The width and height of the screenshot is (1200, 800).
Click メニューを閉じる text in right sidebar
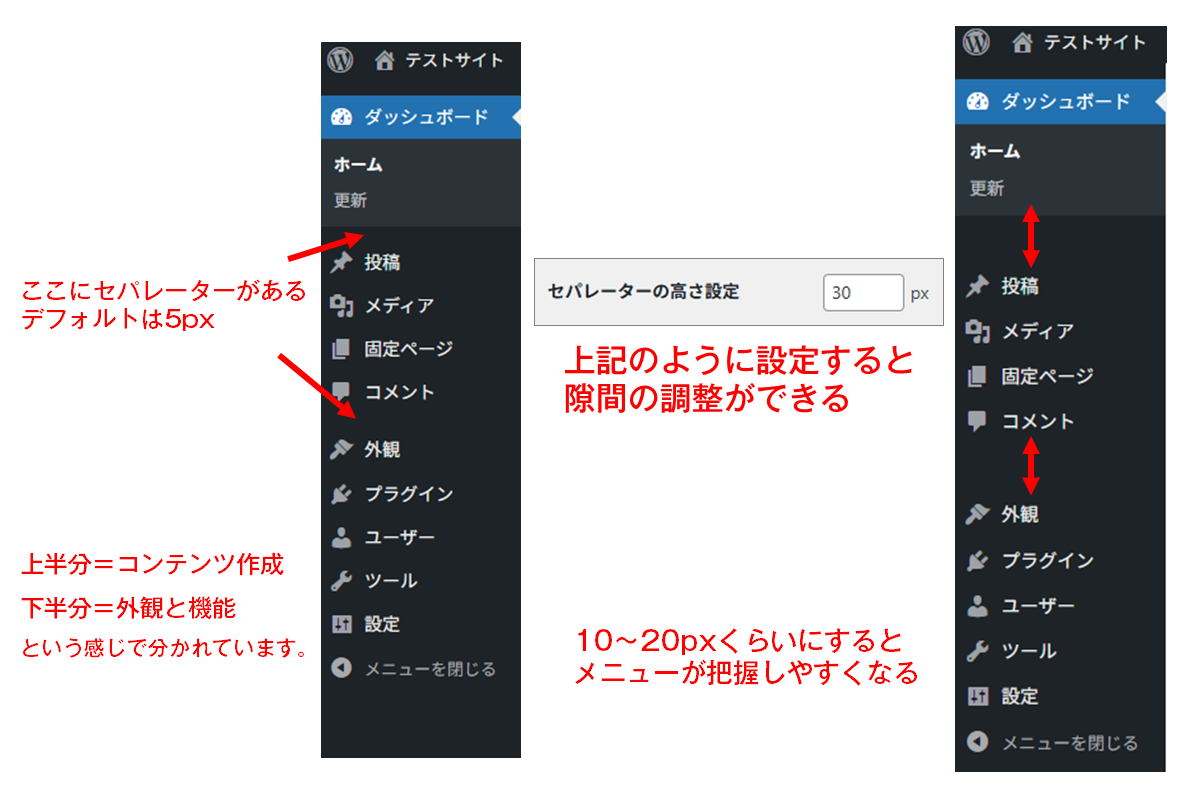[1070, 743]
